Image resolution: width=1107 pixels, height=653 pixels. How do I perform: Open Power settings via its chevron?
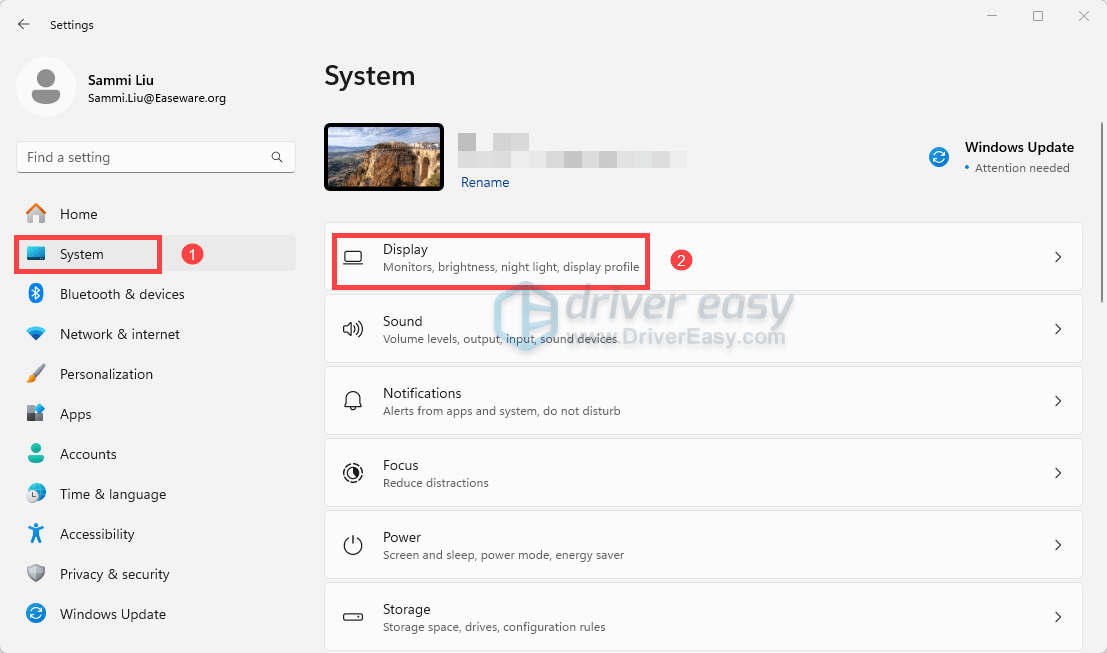[x=1058, y=545]
